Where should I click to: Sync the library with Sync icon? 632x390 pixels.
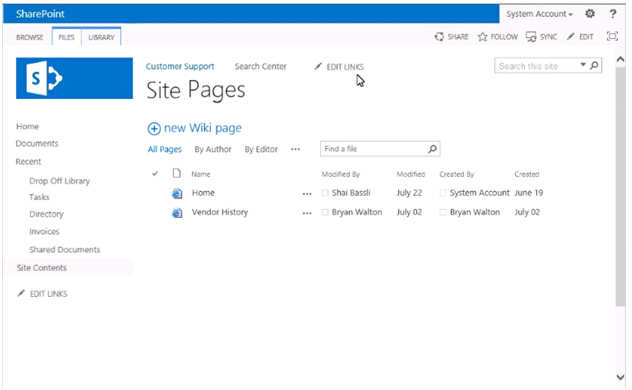point(531,37)
